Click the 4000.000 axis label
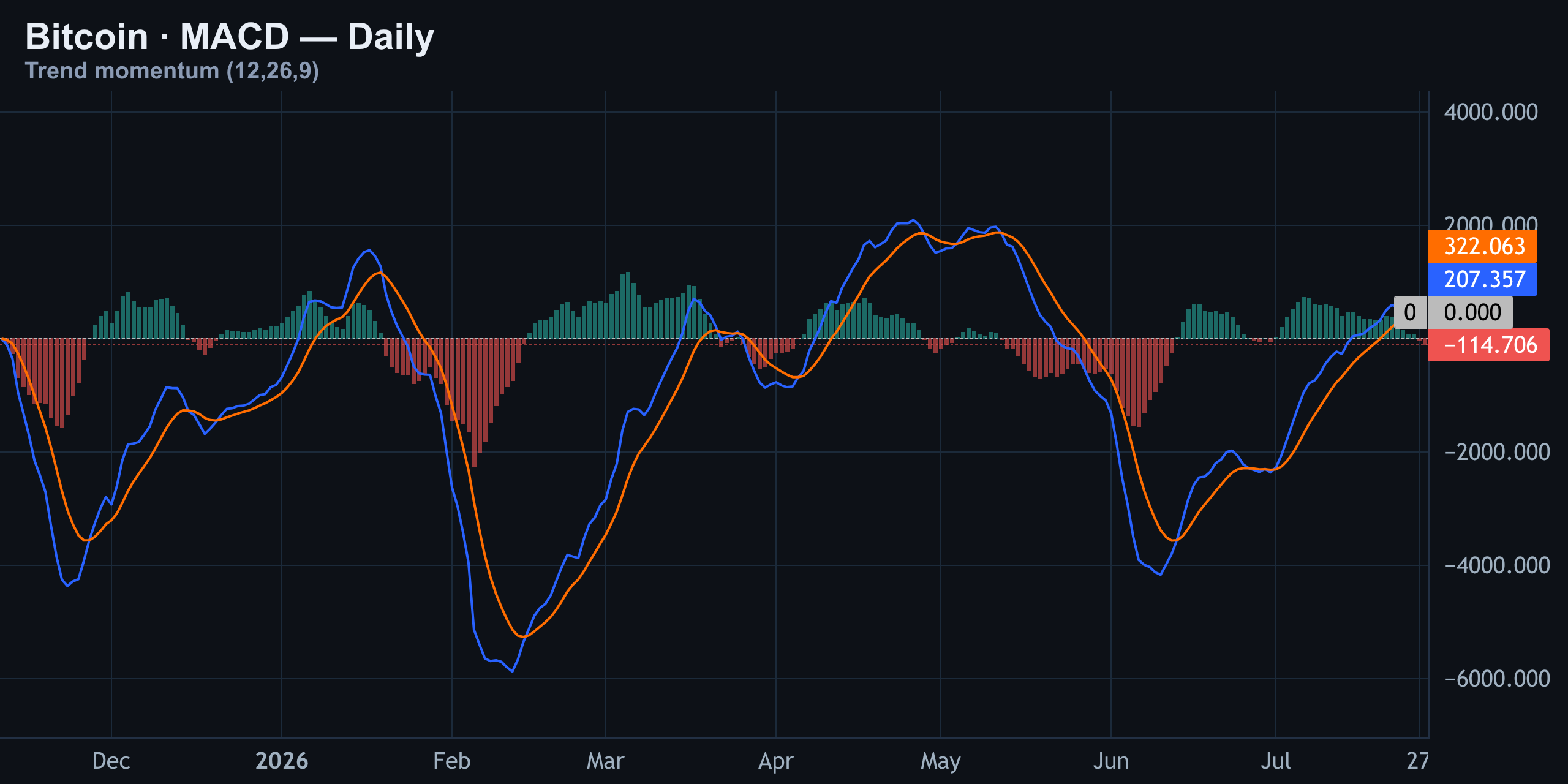 [1490, 112]
